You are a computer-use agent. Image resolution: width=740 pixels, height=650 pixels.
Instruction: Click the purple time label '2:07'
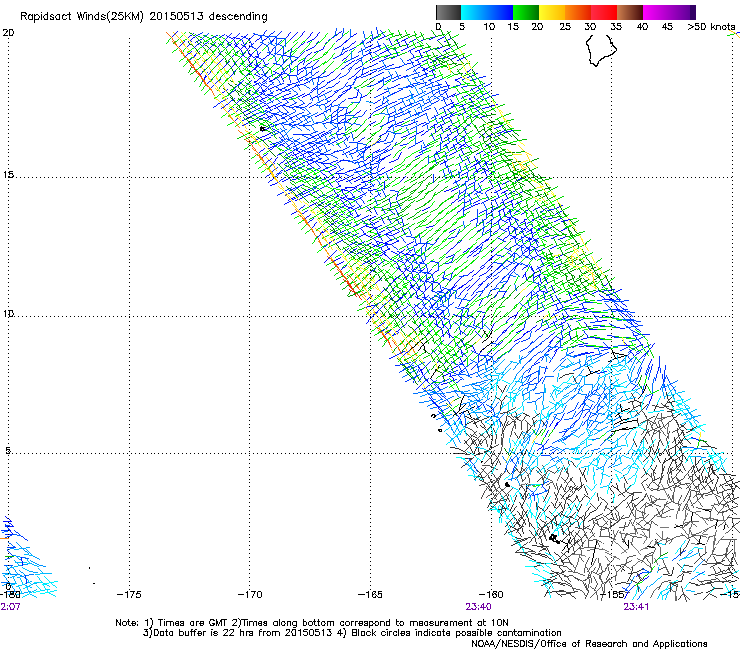[x=10, y=607]
